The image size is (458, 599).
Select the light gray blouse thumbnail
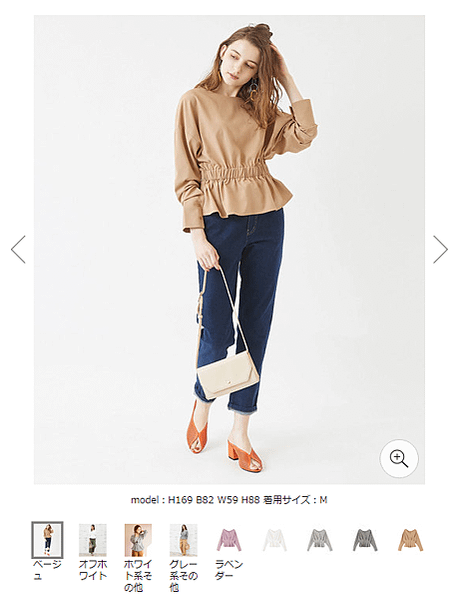tap(320, 540)
